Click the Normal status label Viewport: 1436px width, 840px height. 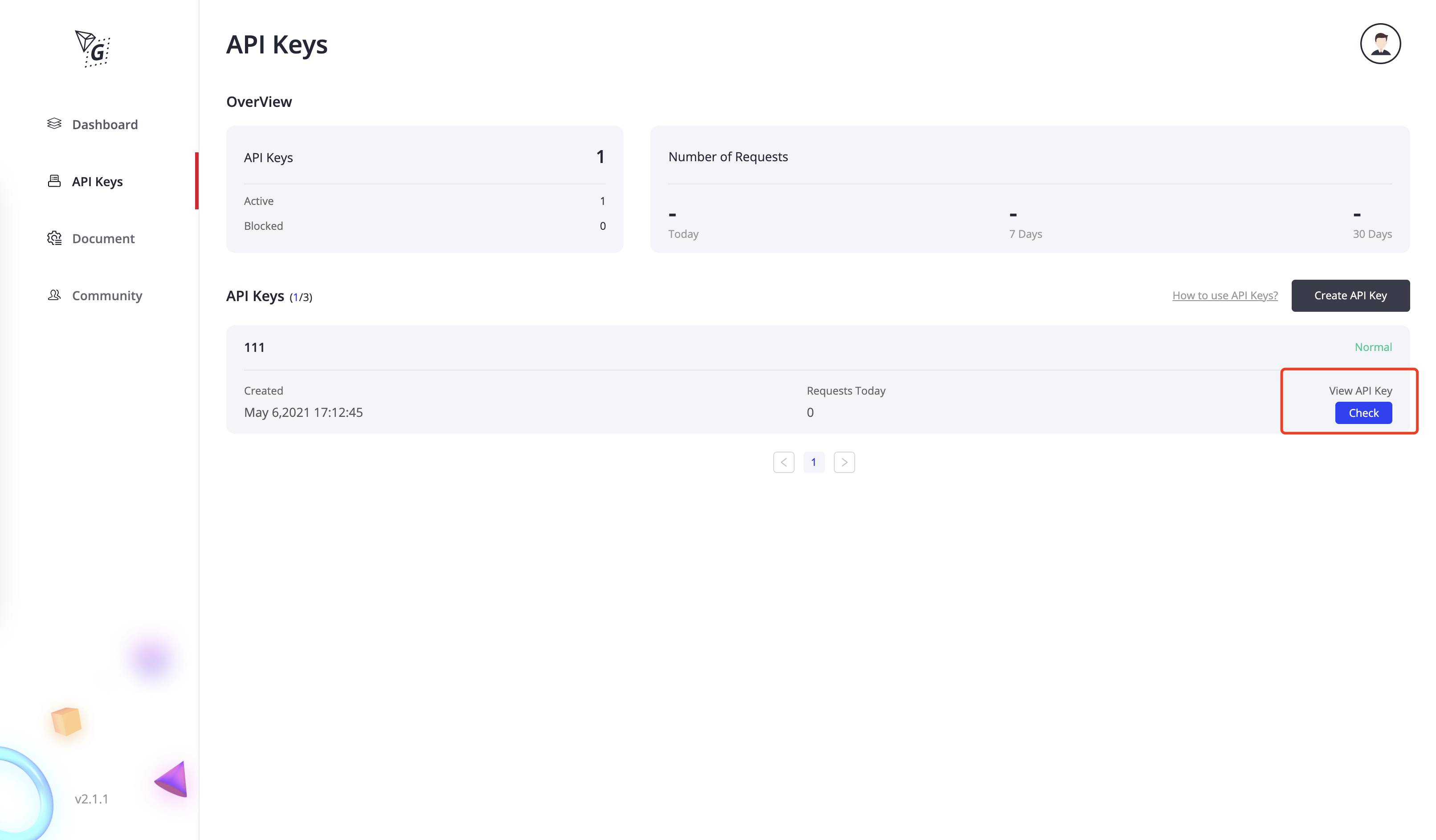(x=1373, y=347)
